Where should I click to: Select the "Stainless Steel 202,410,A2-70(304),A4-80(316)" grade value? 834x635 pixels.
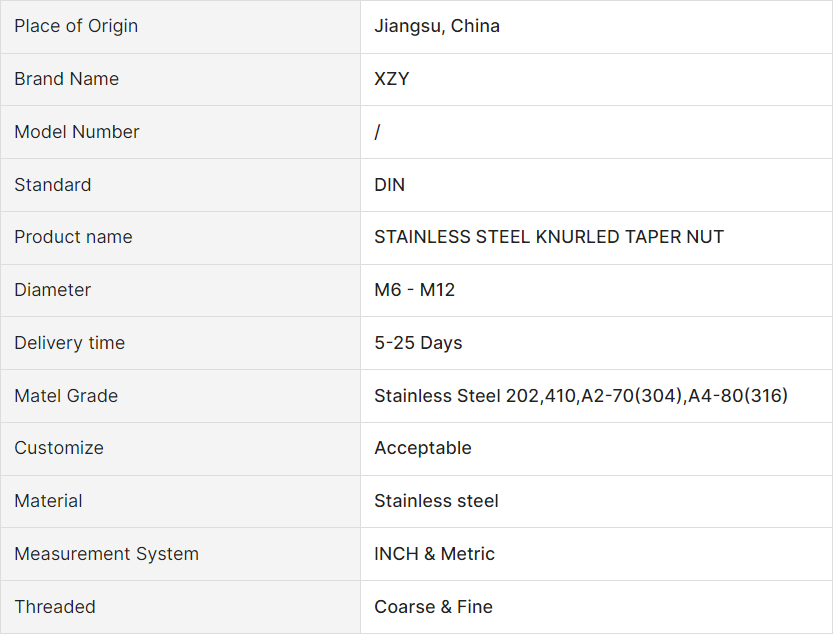pos(581,396)
